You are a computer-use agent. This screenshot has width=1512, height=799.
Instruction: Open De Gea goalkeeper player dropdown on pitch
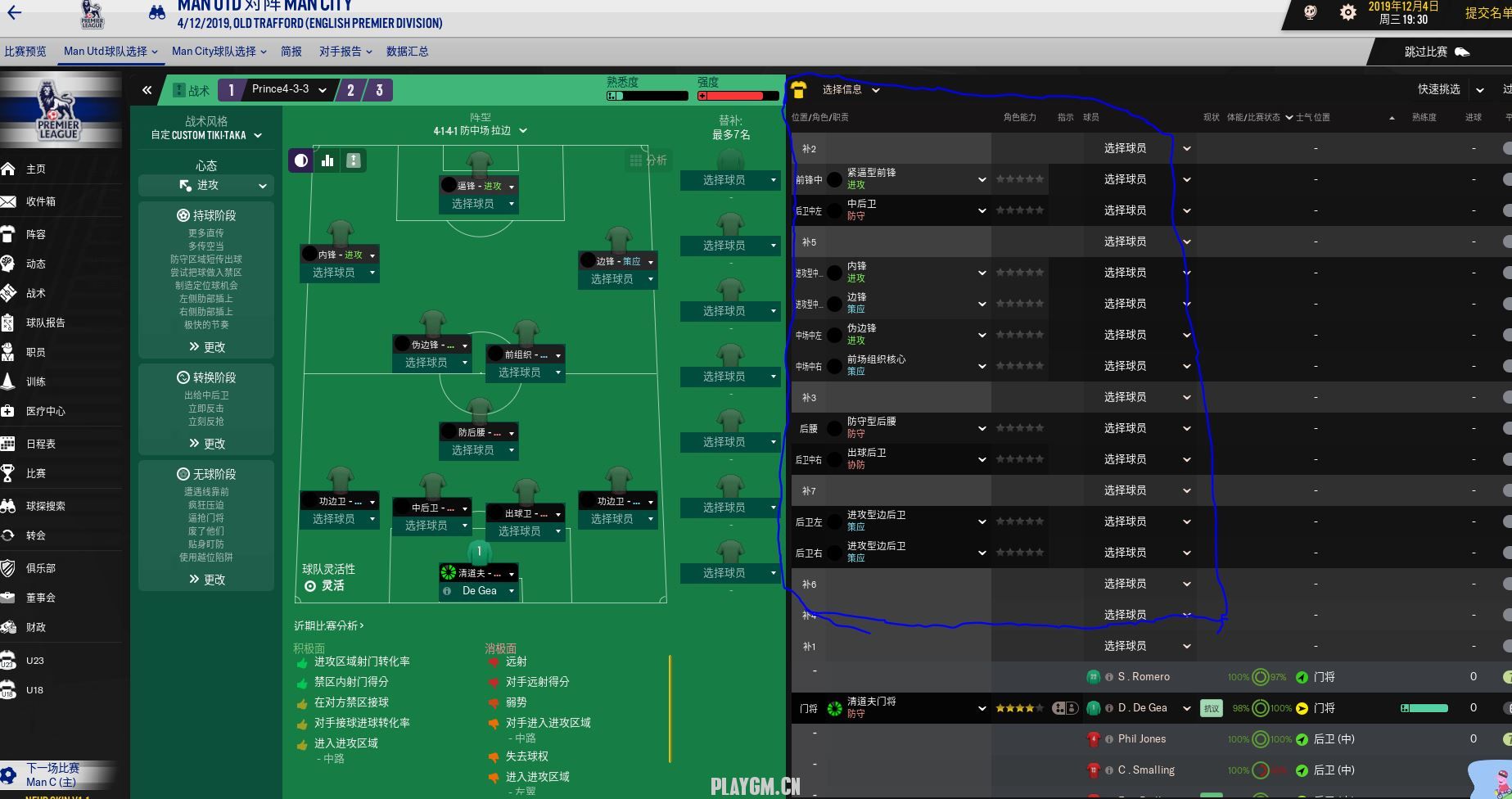[479, 591]
